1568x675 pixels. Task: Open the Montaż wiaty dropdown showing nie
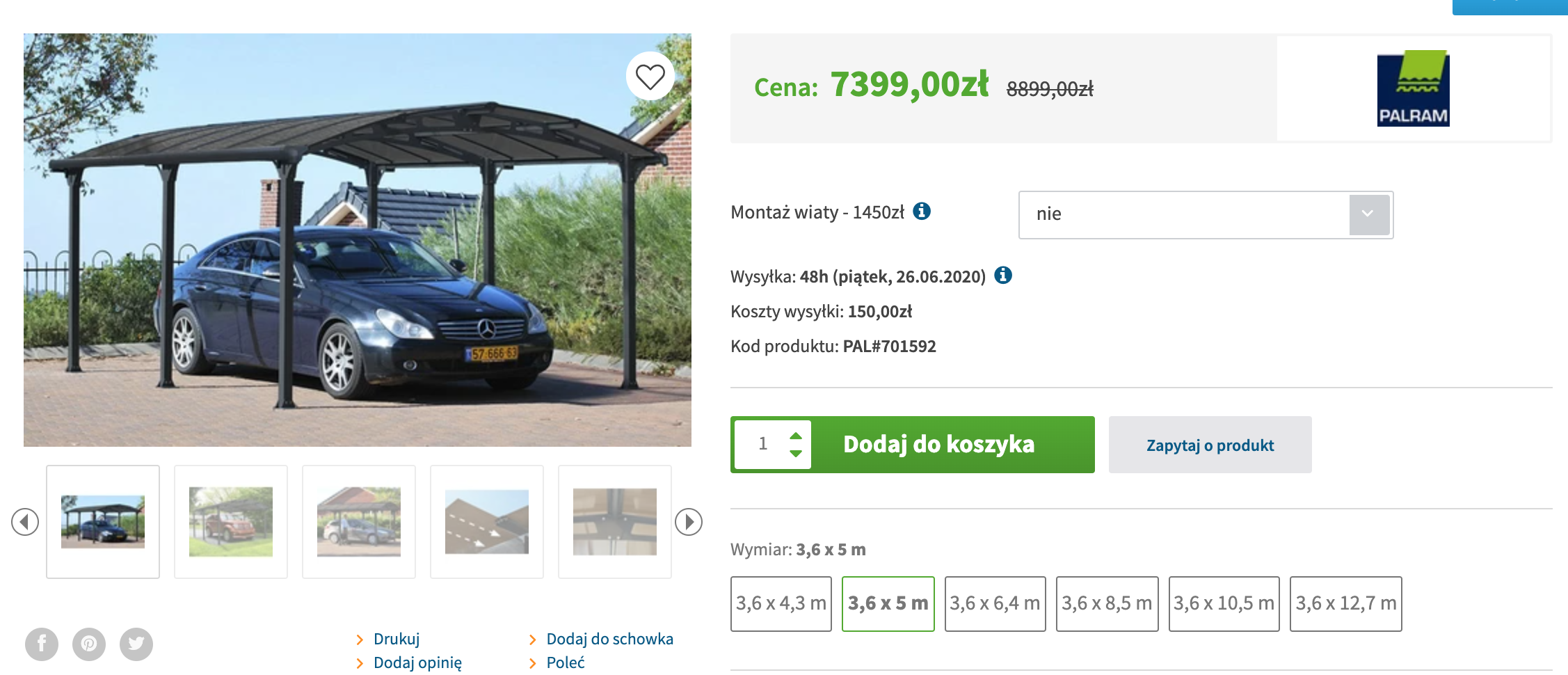click(1206, 214)
